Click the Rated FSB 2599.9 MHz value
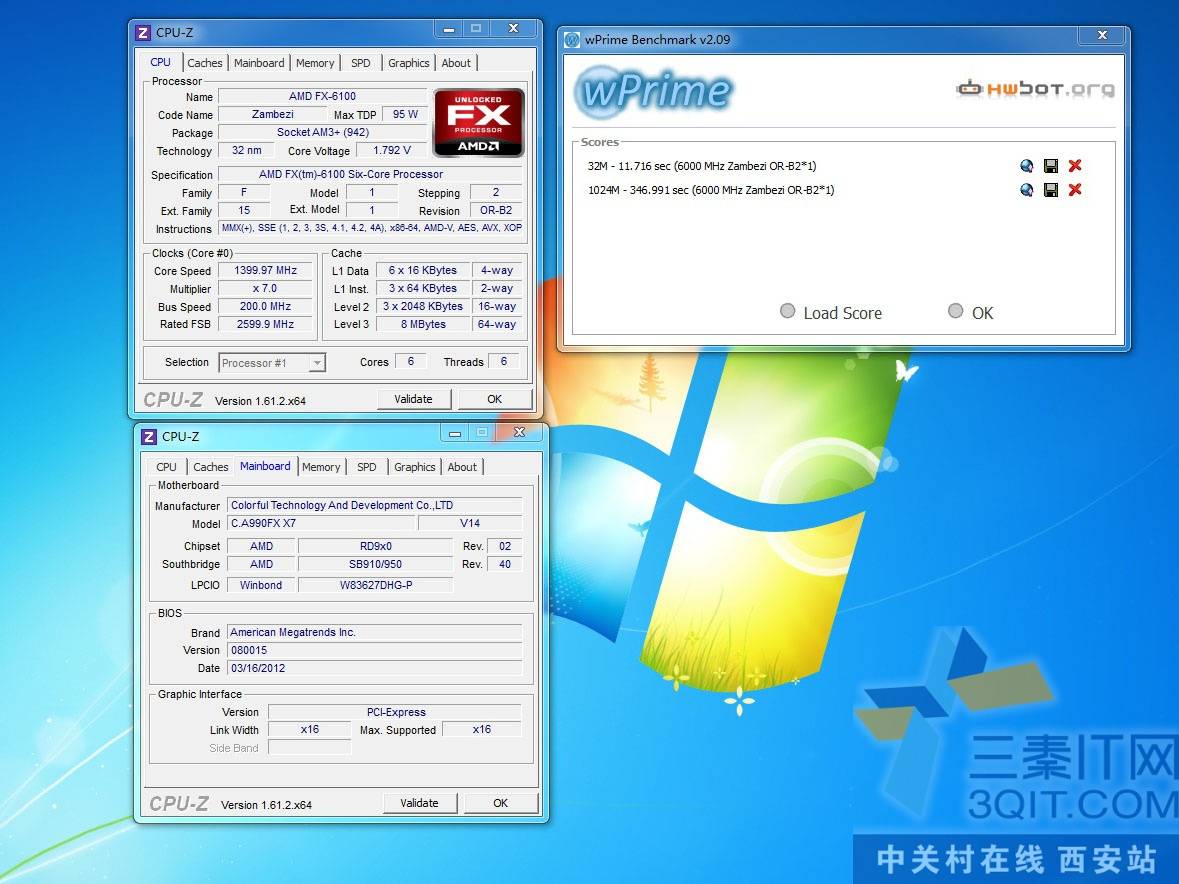1179x884 pixels. click(265, 324)
